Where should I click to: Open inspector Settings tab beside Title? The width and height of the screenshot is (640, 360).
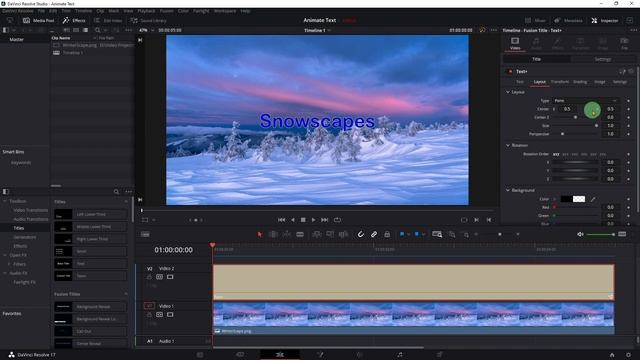coord(603,59)
